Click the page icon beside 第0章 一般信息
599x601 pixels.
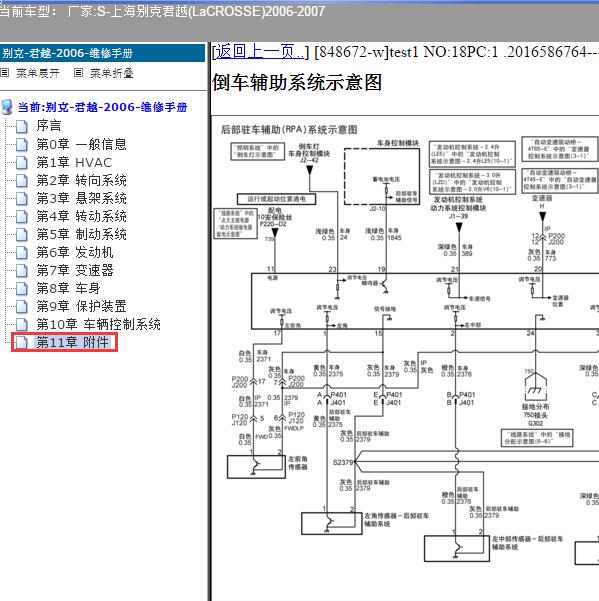(x=22, y=144)
